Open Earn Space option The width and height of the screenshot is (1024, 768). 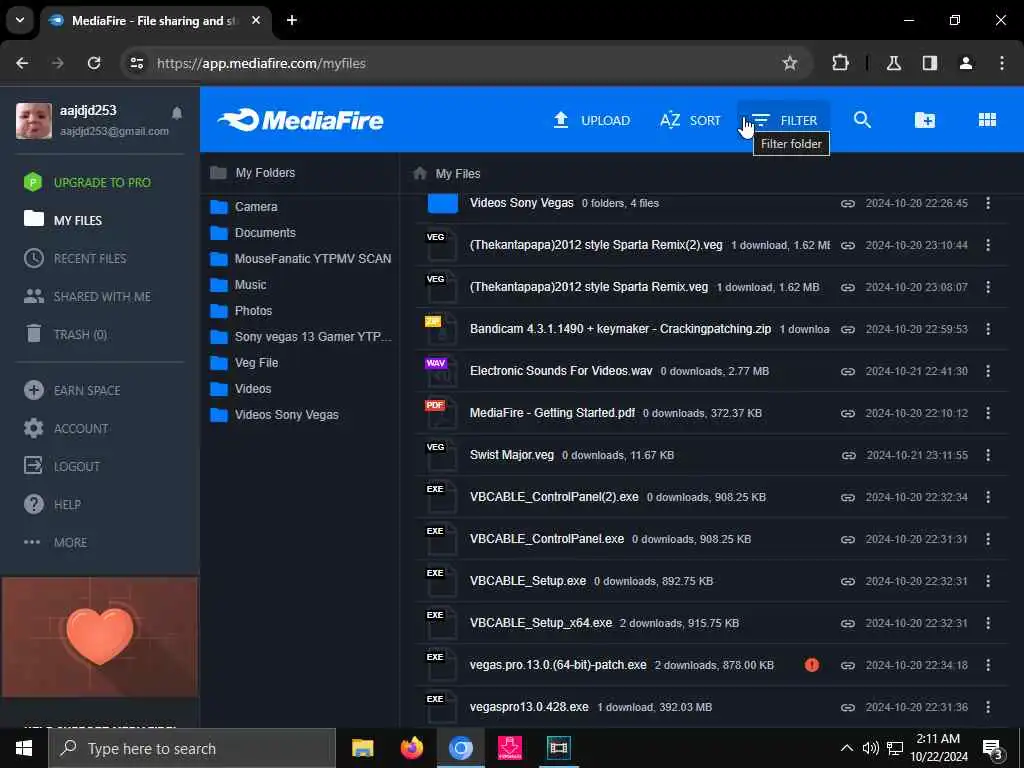point(72,390)
